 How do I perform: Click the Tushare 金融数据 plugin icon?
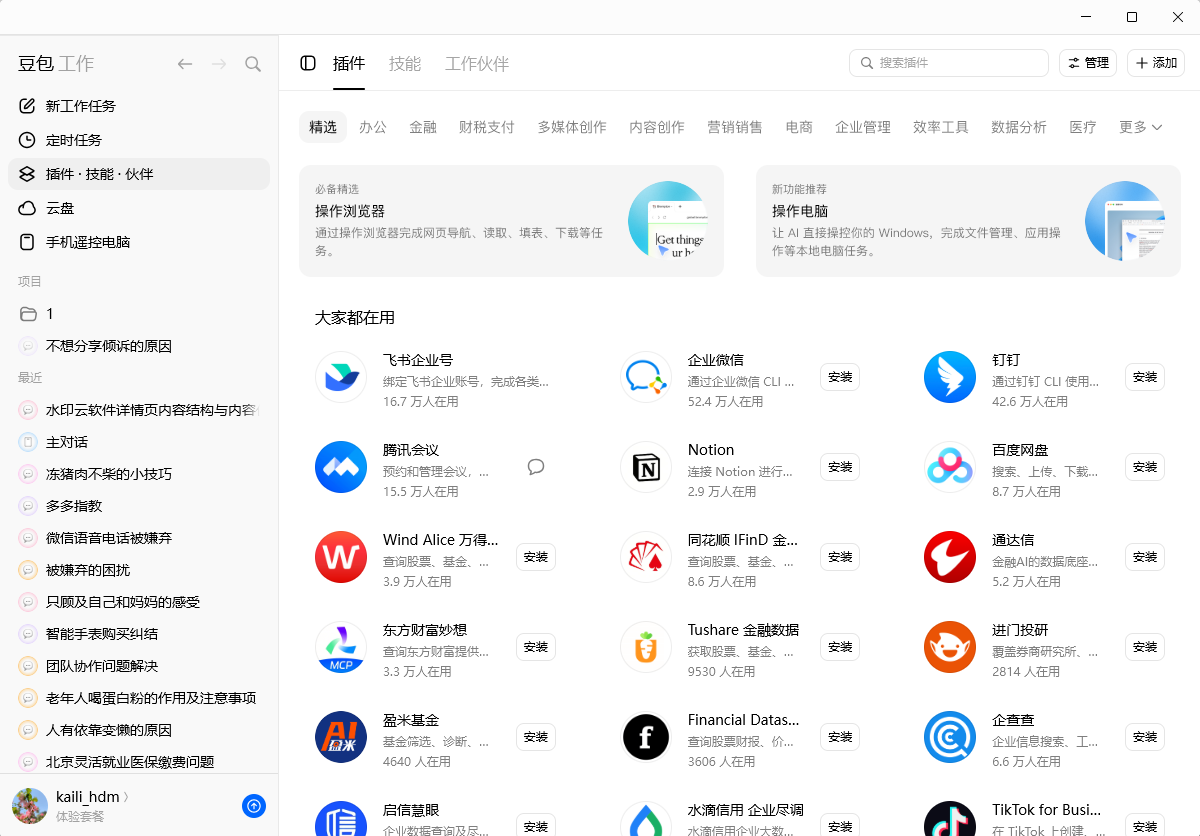click(x=646, y=647)
